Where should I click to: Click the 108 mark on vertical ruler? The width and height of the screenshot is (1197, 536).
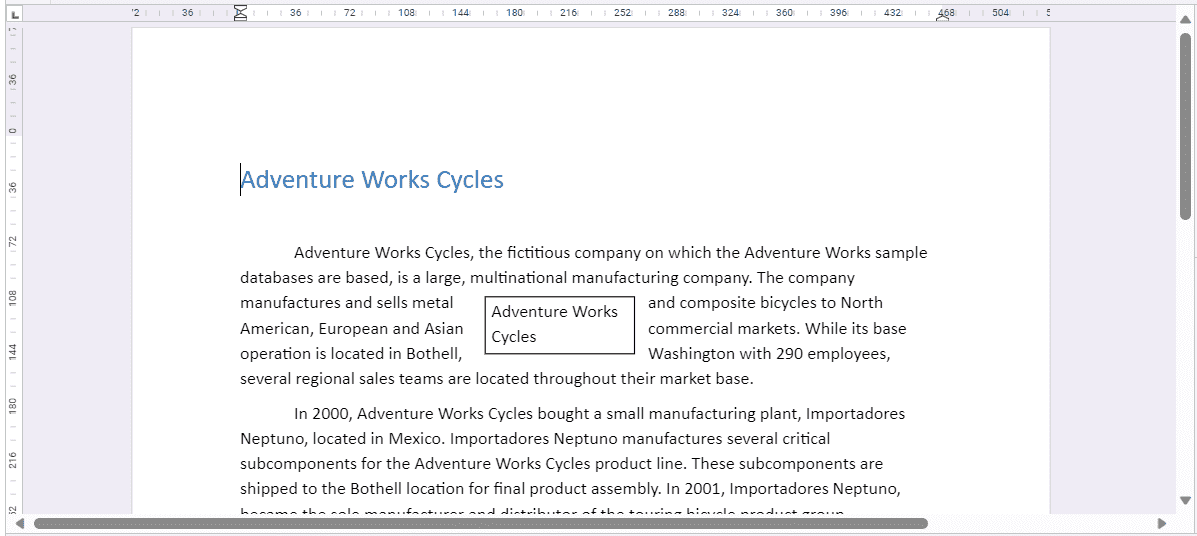(x=12, y=297)
